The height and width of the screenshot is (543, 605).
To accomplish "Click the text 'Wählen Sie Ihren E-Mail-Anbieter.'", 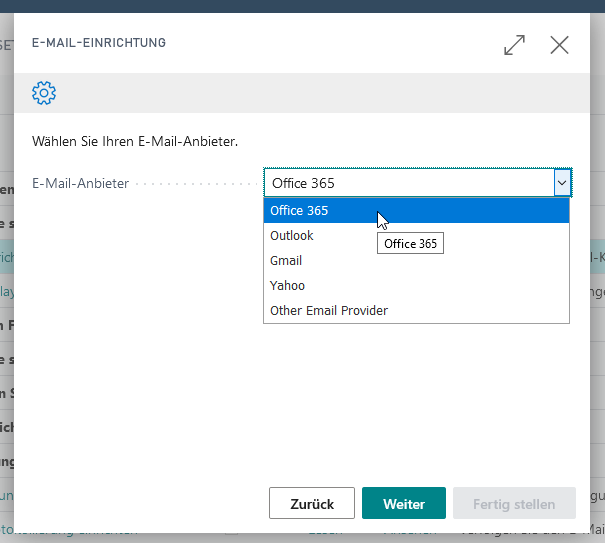I will pos(135,141).
